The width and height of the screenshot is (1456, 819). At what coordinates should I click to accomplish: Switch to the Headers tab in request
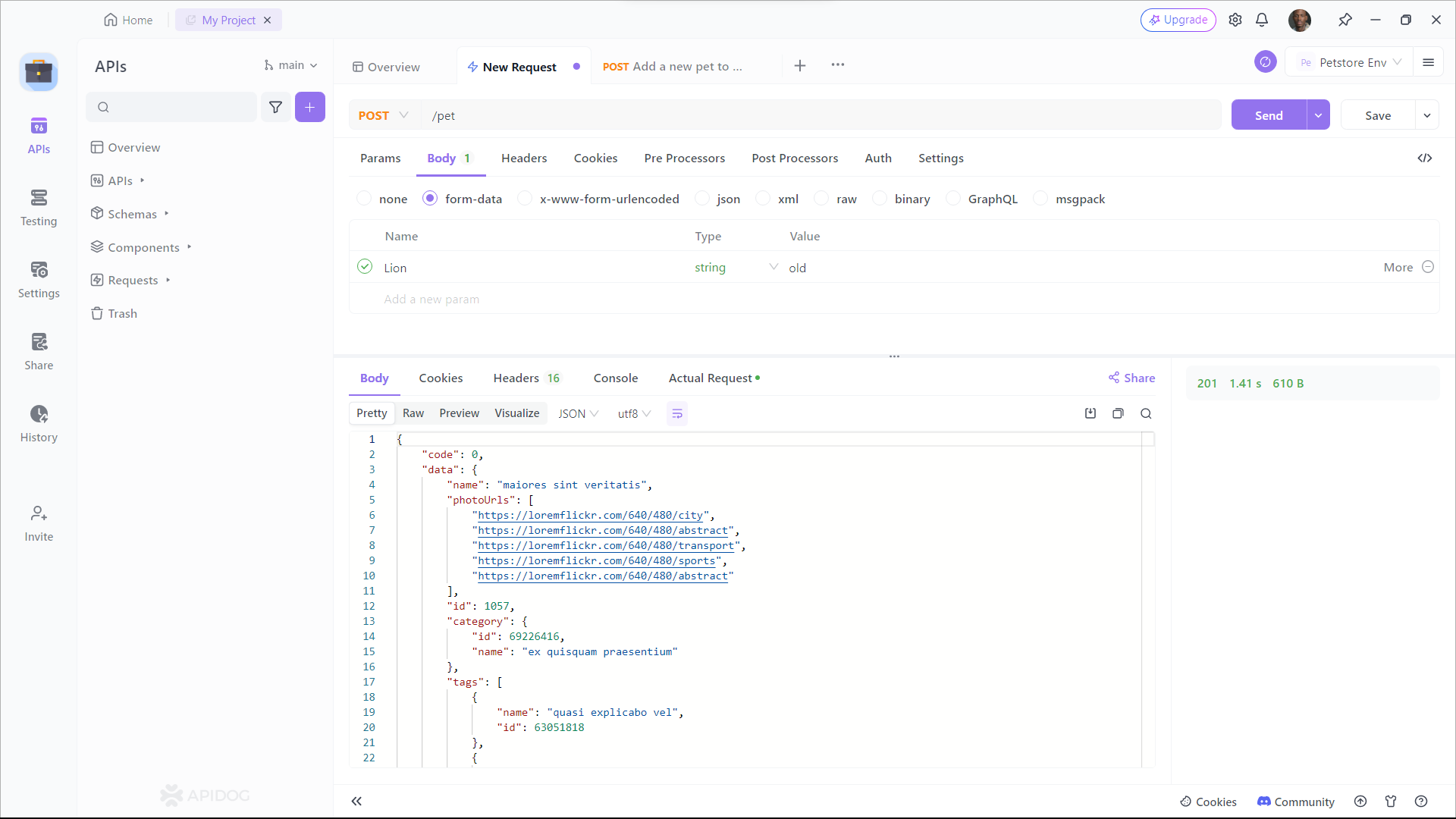click(524, 157)
